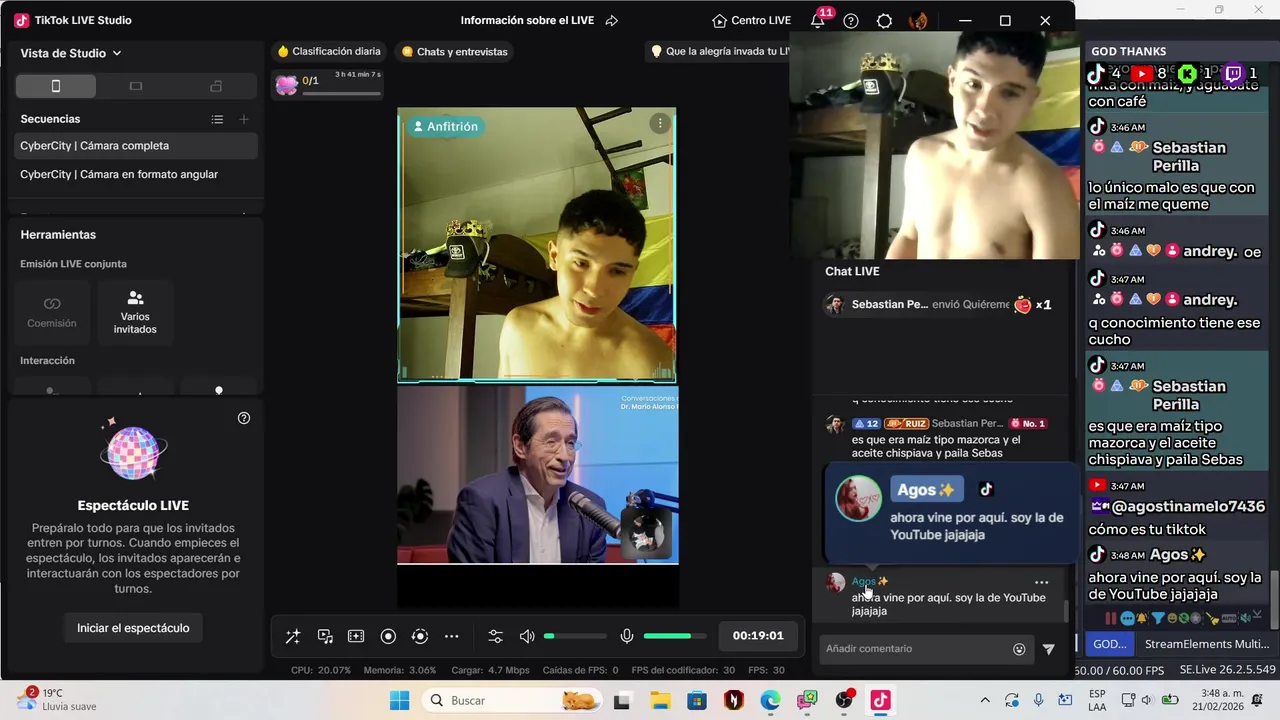Send the comment with arrow icon
Screen dimensions: 1280x720
1048,649
